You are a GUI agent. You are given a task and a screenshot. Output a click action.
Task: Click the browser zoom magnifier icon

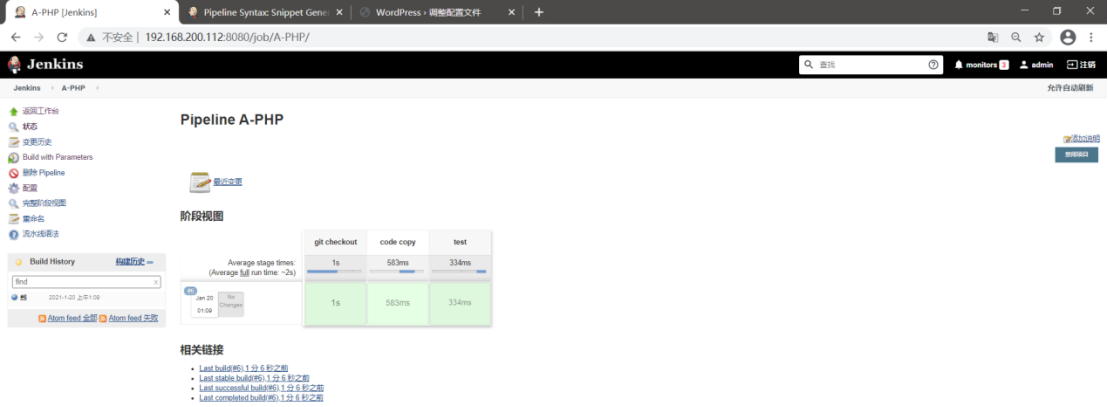click(x=1016, y=37)
